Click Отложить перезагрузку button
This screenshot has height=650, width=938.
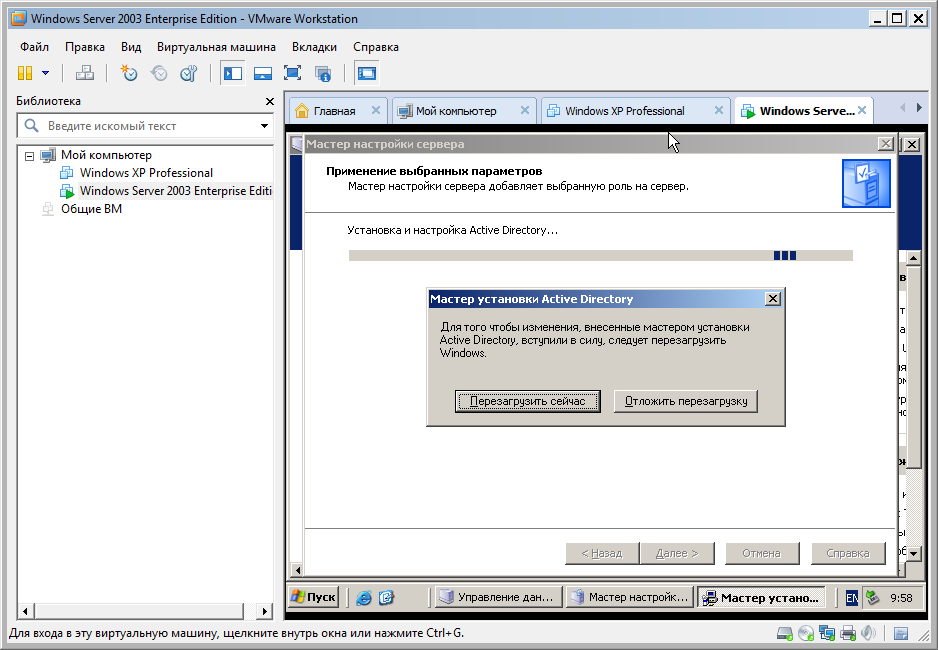[x=686, y=401]
